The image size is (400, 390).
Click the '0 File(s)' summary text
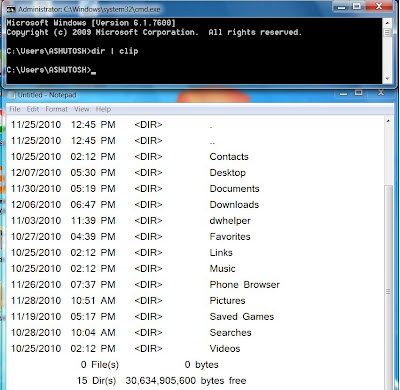(x=100, y=365)
